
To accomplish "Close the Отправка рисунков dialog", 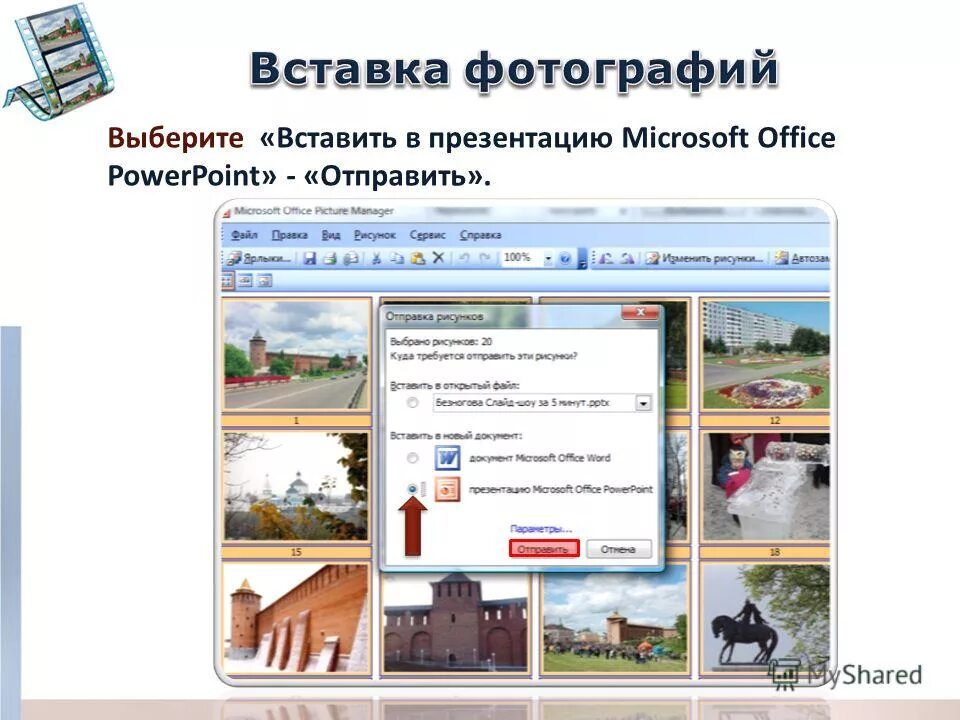I will click(640, 312).
